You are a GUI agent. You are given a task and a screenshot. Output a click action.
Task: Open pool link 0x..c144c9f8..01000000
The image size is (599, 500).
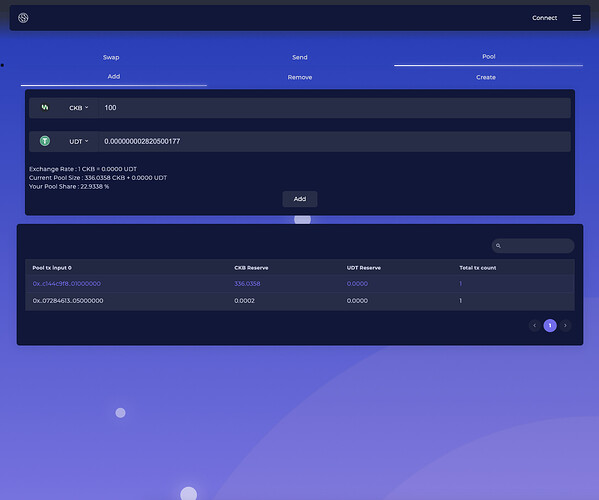tap(67, 283)
